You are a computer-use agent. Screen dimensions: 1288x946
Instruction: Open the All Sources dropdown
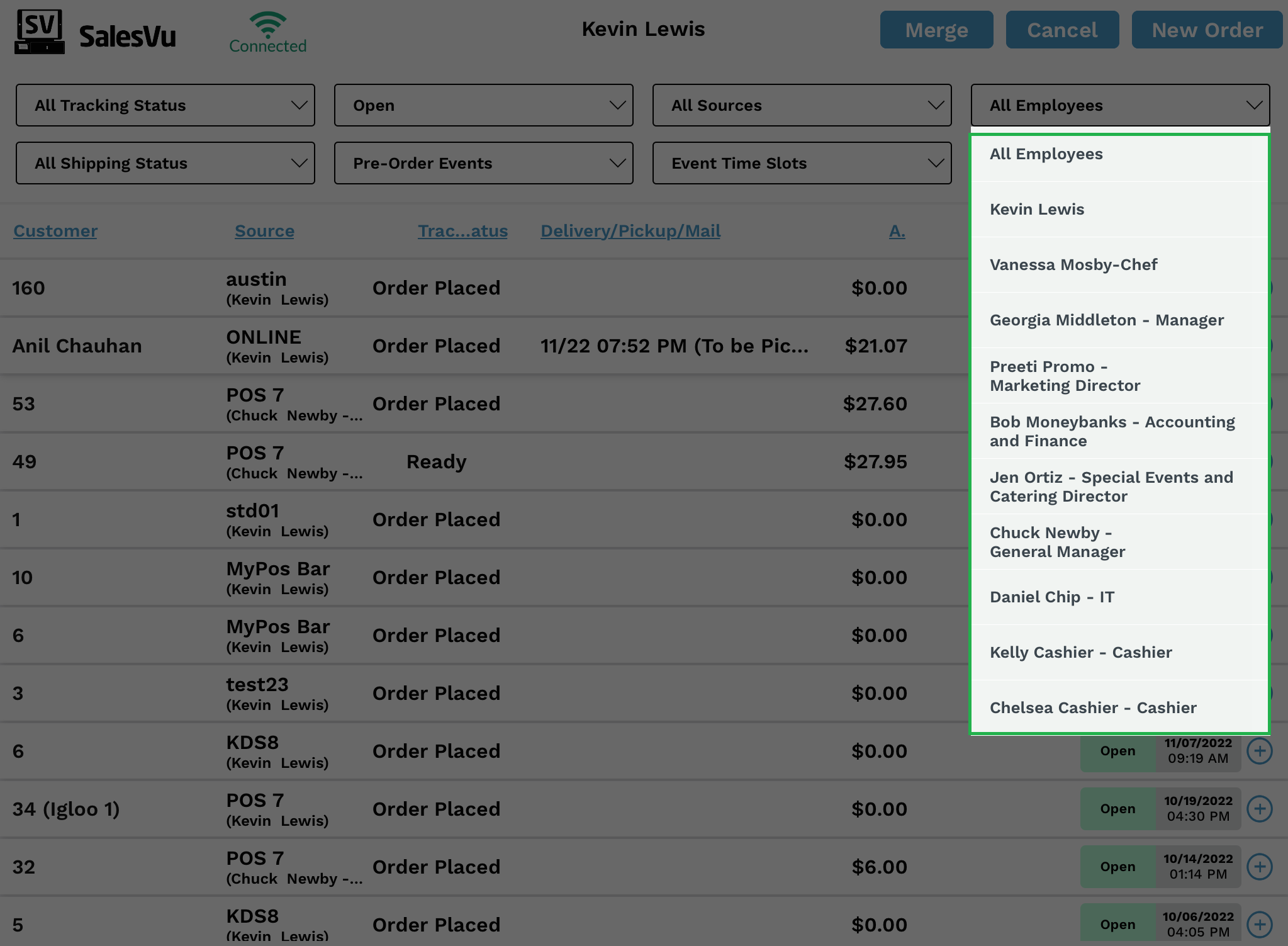802,105
